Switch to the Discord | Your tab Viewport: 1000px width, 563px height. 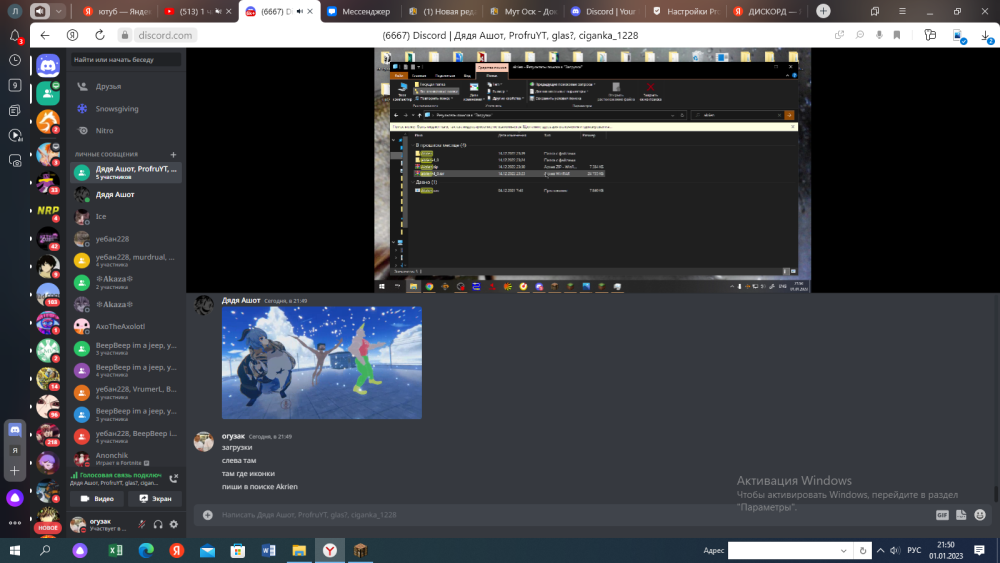tap(605, 11)
